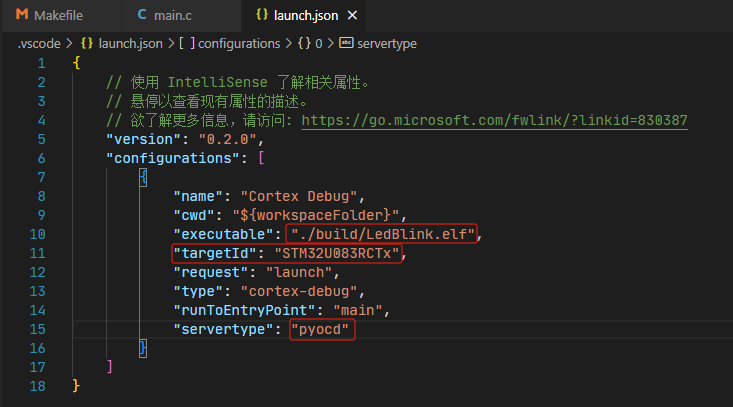The image size is (733, 407).
Task: Click line number 1 in the gutter
Action: 42,63
